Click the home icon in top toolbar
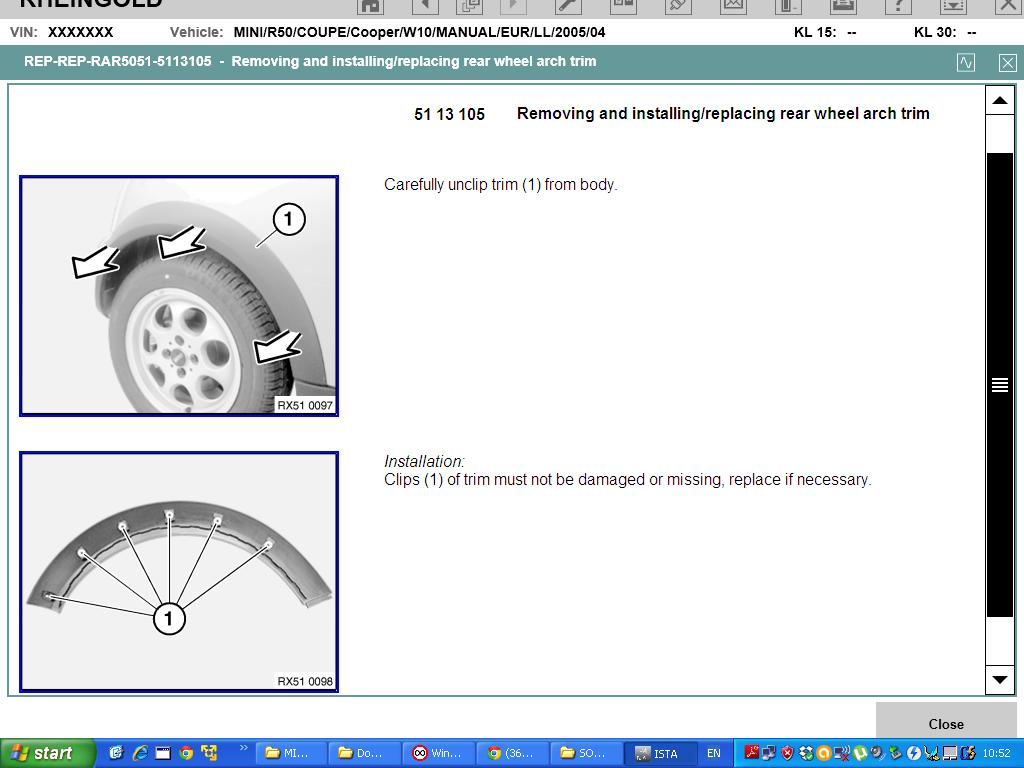The width and height of the screenshot is (1024, 768). 370,5
